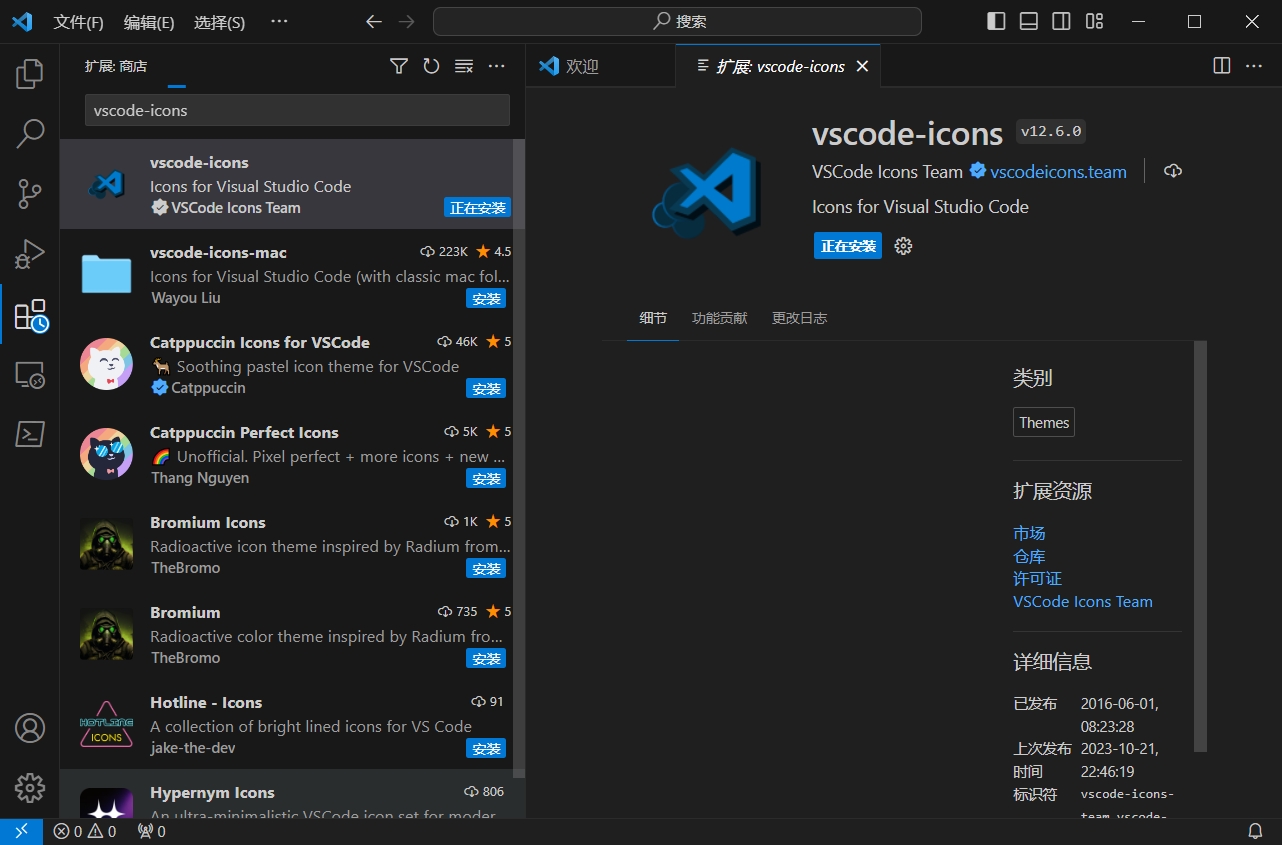Open the Run and Debug view
Screen dimensions: 1282x845
[x=30, y=254]
